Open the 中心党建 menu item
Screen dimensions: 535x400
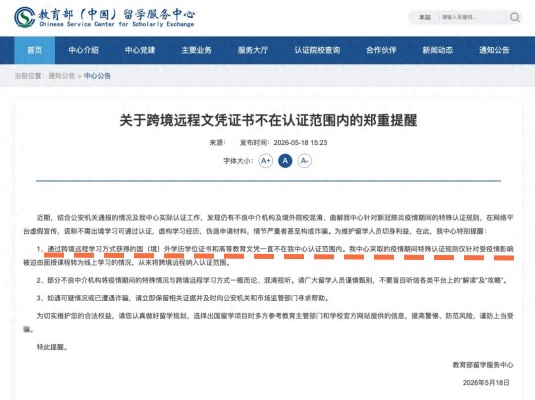pos(140,50)
